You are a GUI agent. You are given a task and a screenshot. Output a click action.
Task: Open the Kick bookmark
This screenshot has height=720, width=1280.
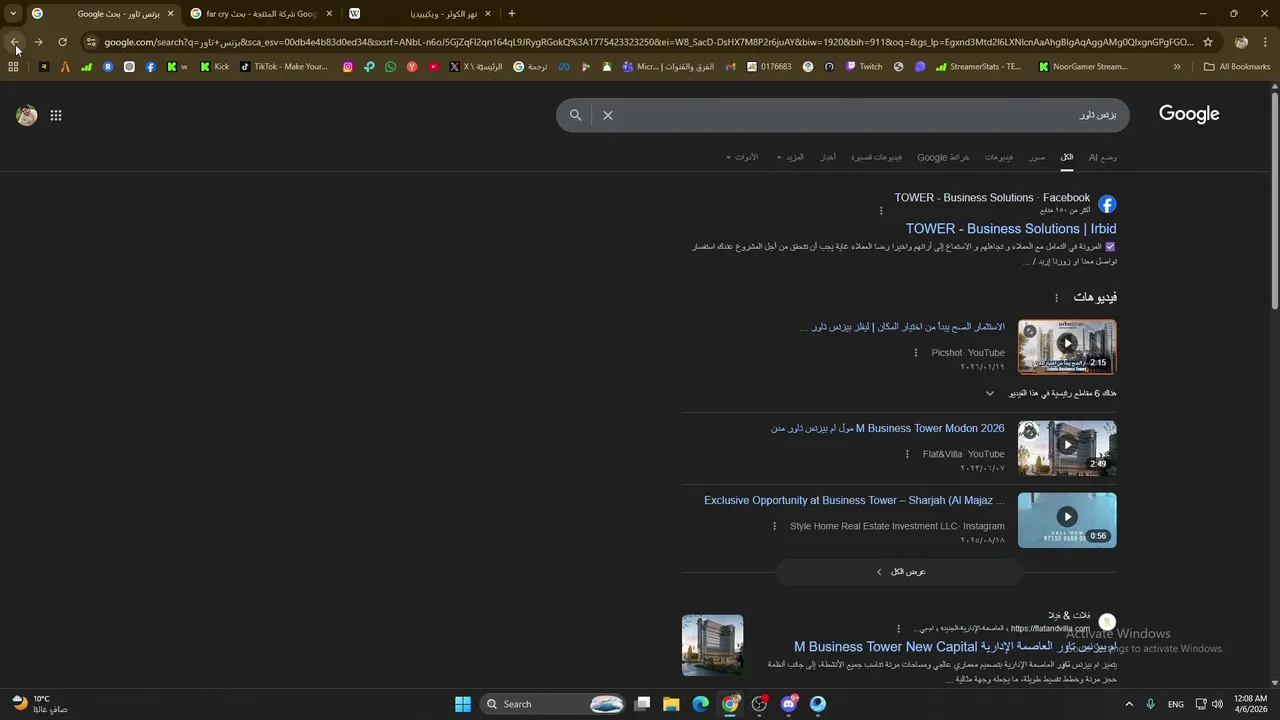pos(214,67)
